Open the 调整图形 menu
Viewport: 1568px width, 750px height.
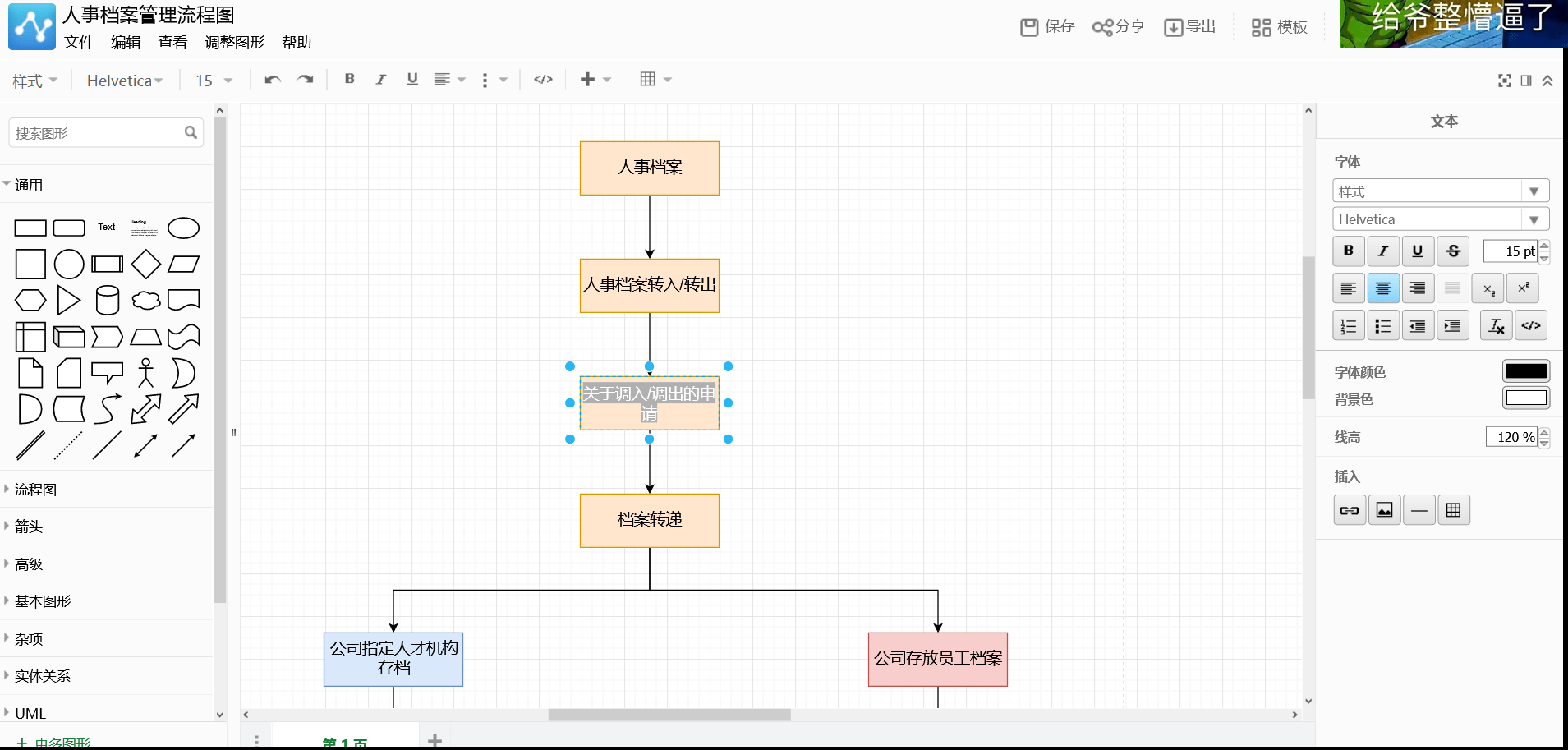234,43
